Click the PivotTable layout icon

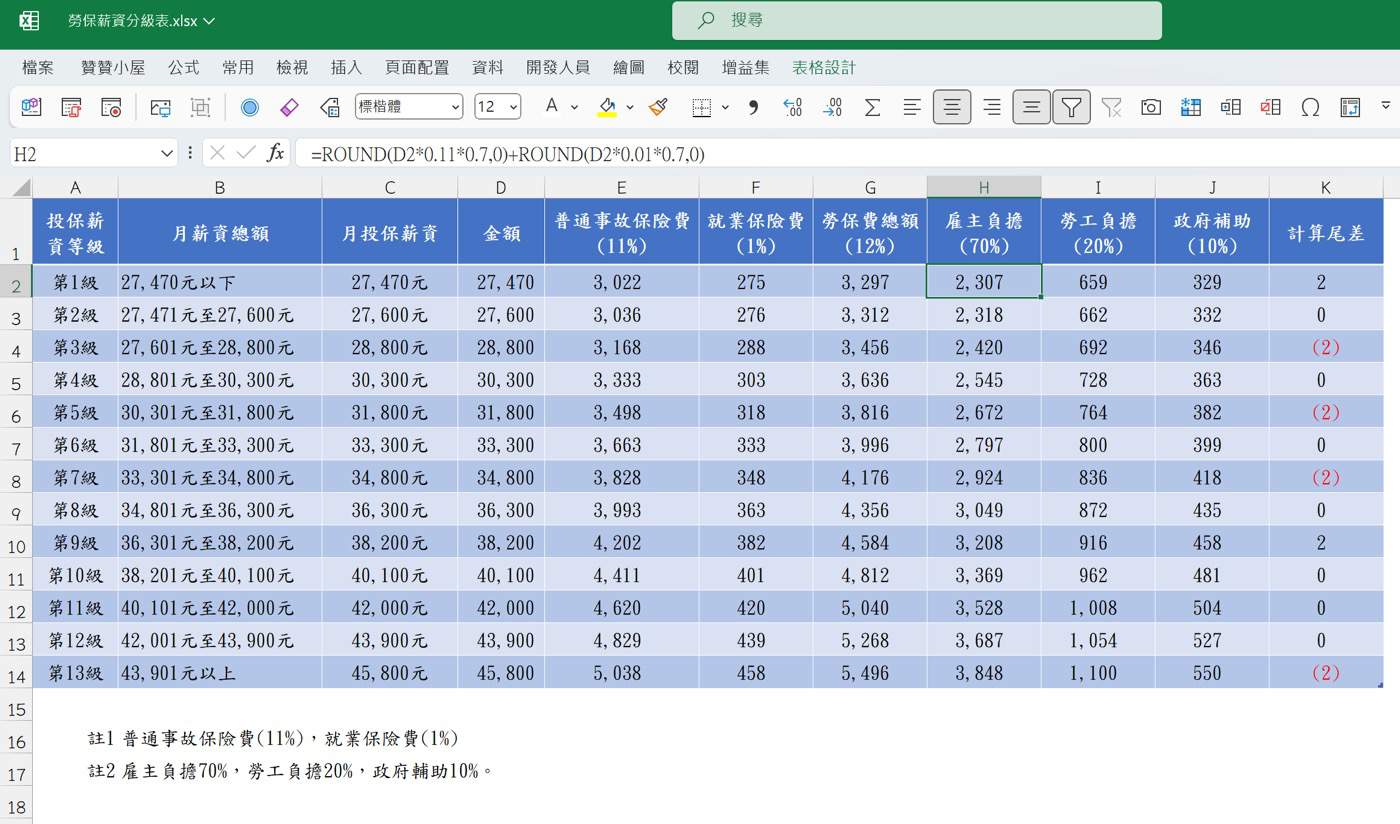[1350, 107]
